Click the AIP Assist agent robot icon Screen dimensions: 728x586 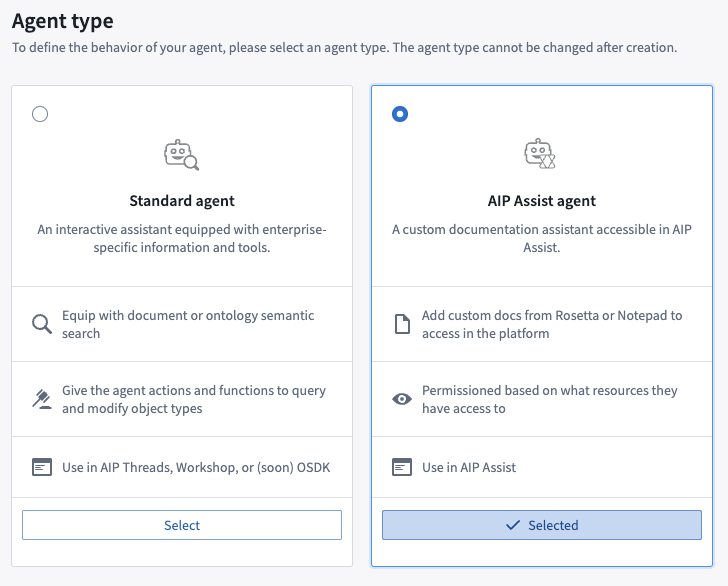point(540,154)
